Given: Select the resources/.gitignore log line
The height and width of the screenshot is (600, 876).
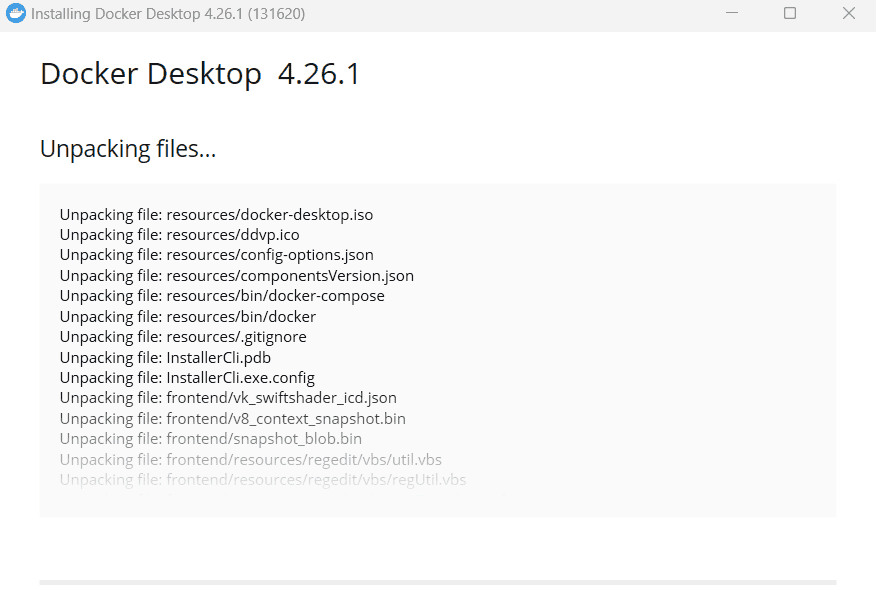Looking at the screenshot, I should coord(183,336).
